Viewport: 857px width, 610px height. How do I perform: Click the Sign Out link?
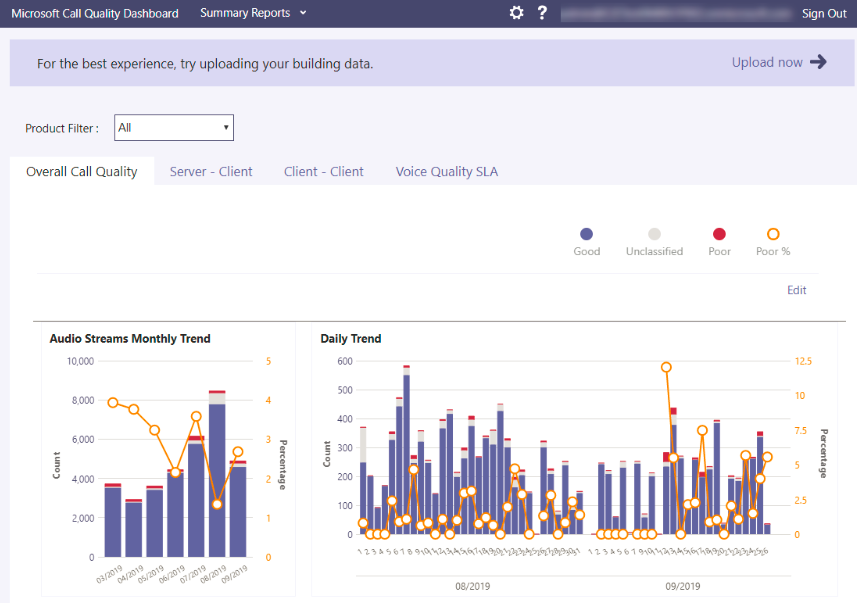click(x=824, y=14)
